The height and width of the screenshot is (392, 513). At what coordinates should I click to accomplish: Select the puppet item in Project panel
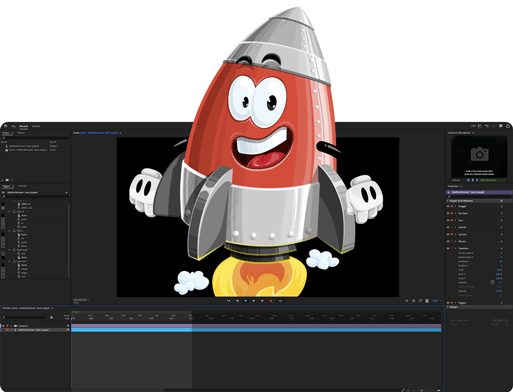point(24,146)
